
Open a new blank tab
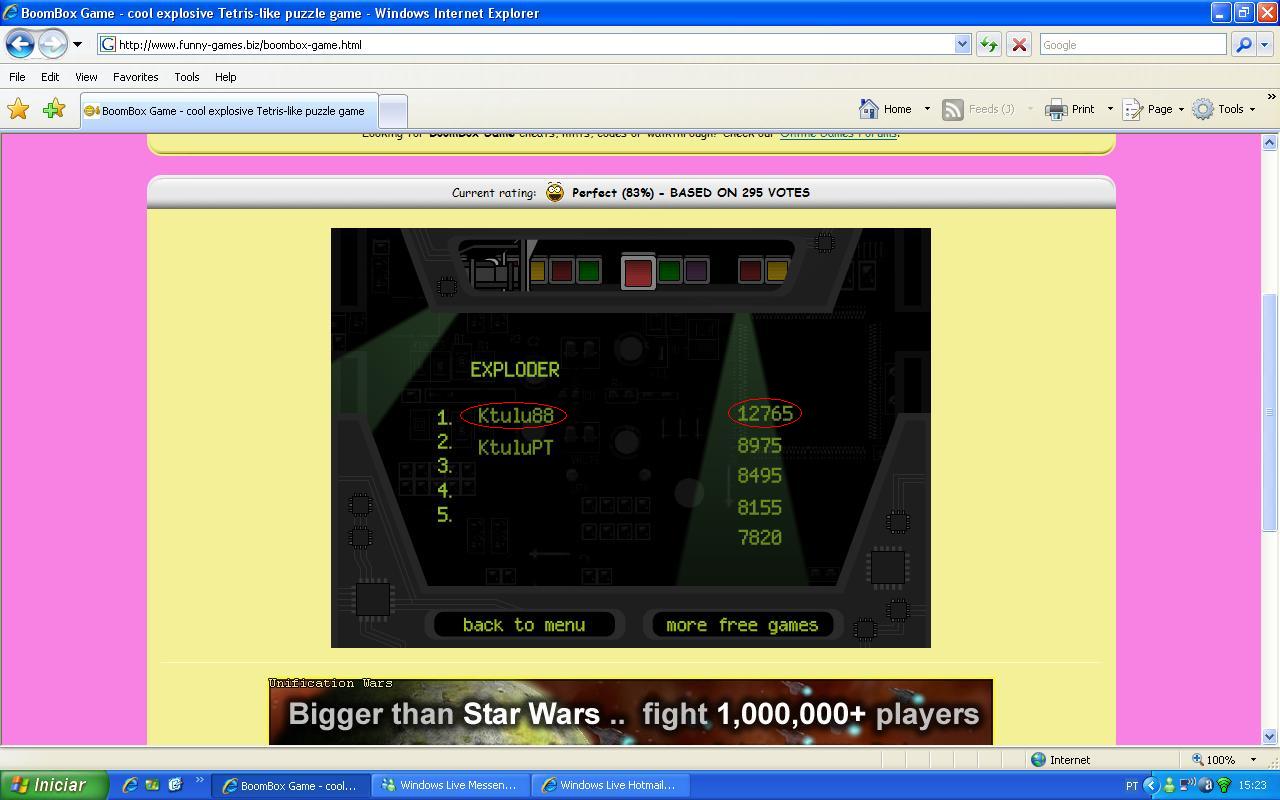tap(394, 111)
